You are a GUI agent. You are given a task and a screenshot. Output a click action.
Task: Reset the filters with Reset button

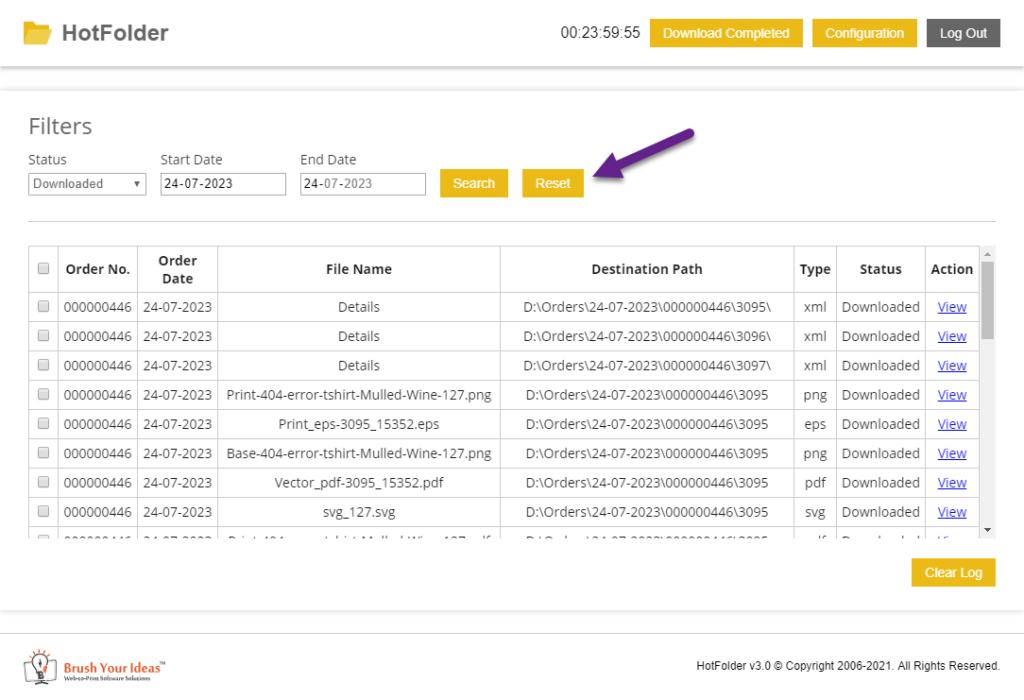pyautogui.click(x=552, y=183)
